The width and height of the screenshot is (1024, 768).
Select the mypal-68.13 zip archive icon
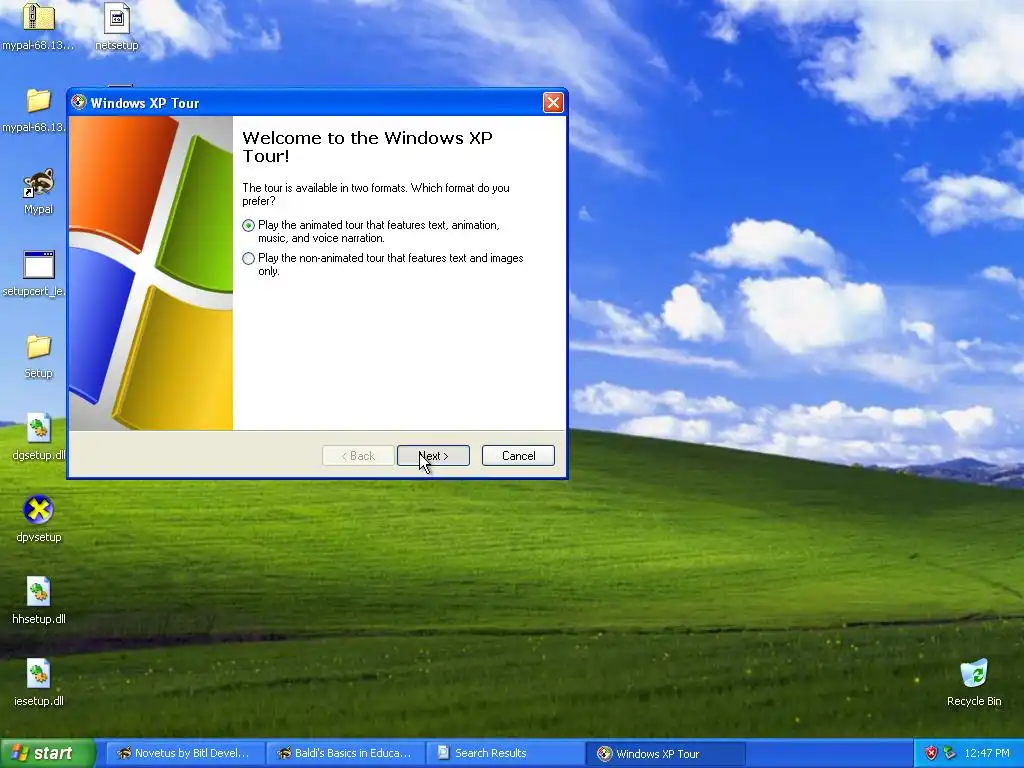point(38,27)
